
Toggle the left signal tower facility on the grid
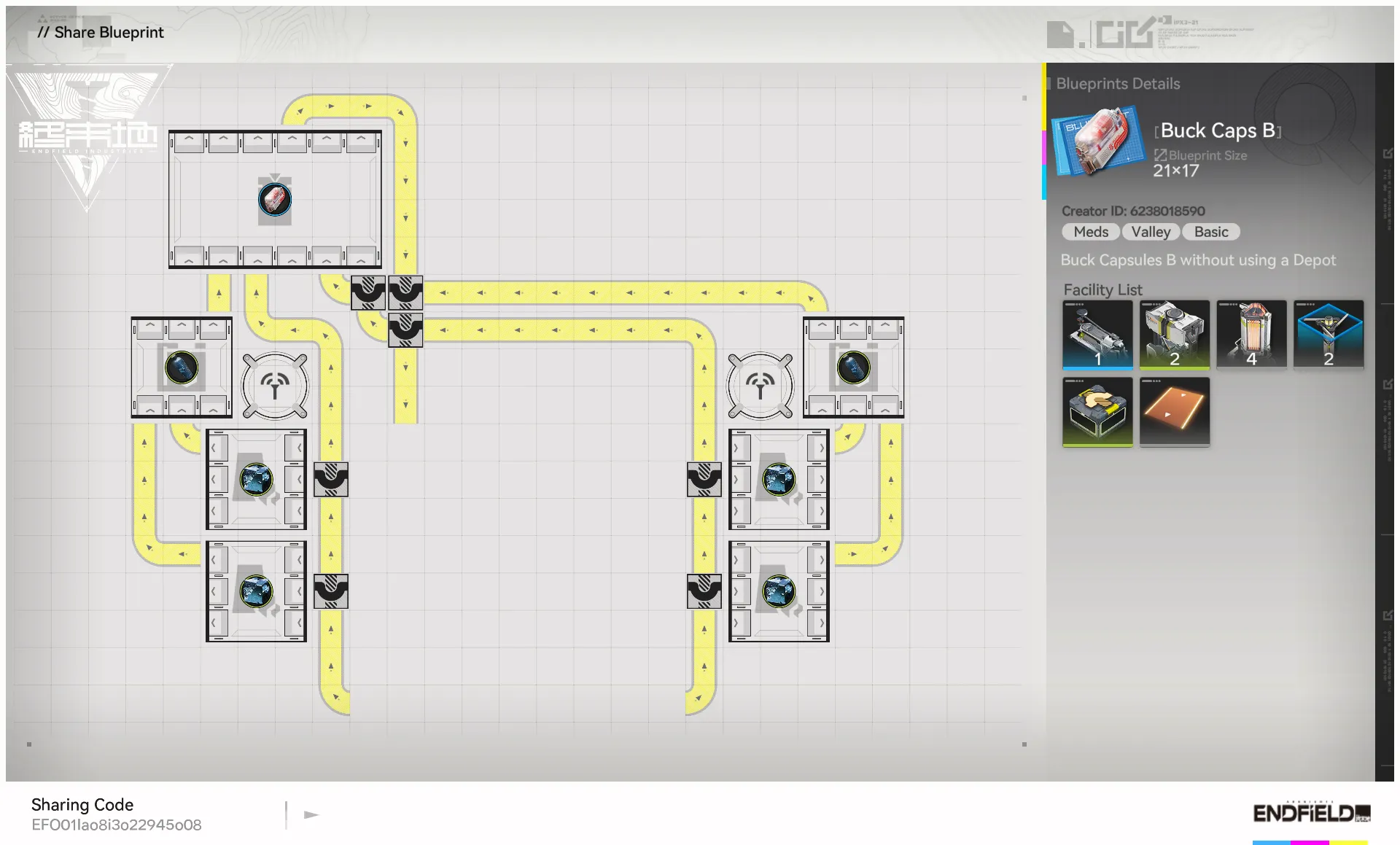tap(274, 384)
